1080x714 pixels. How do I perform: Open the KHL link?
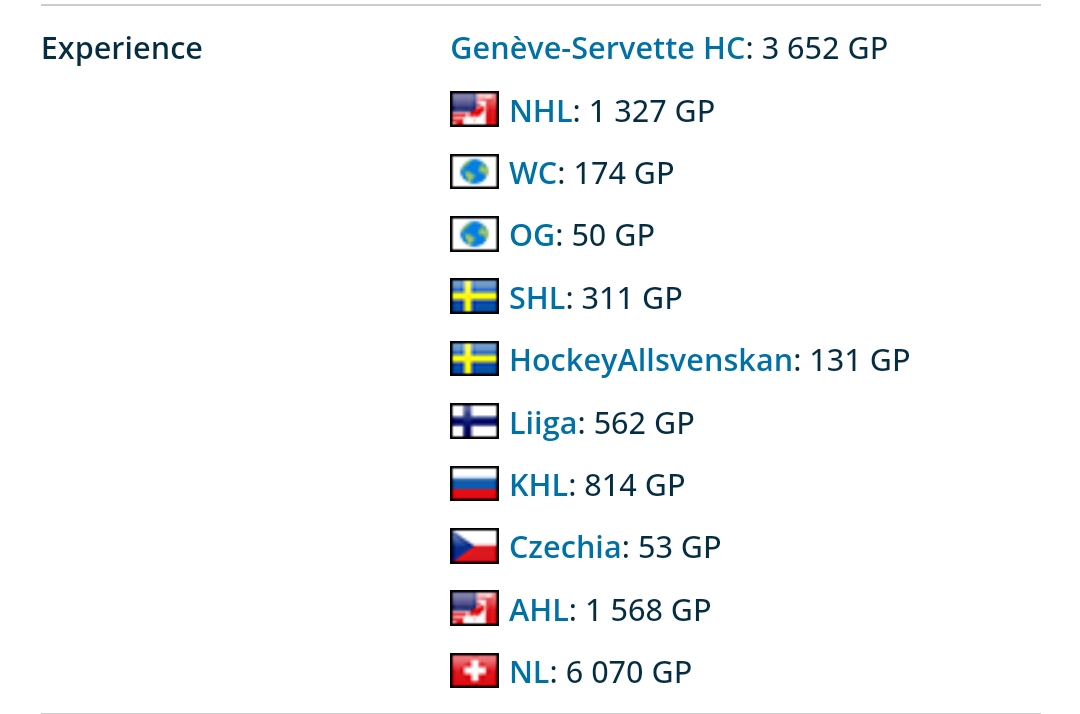[539, 484]
